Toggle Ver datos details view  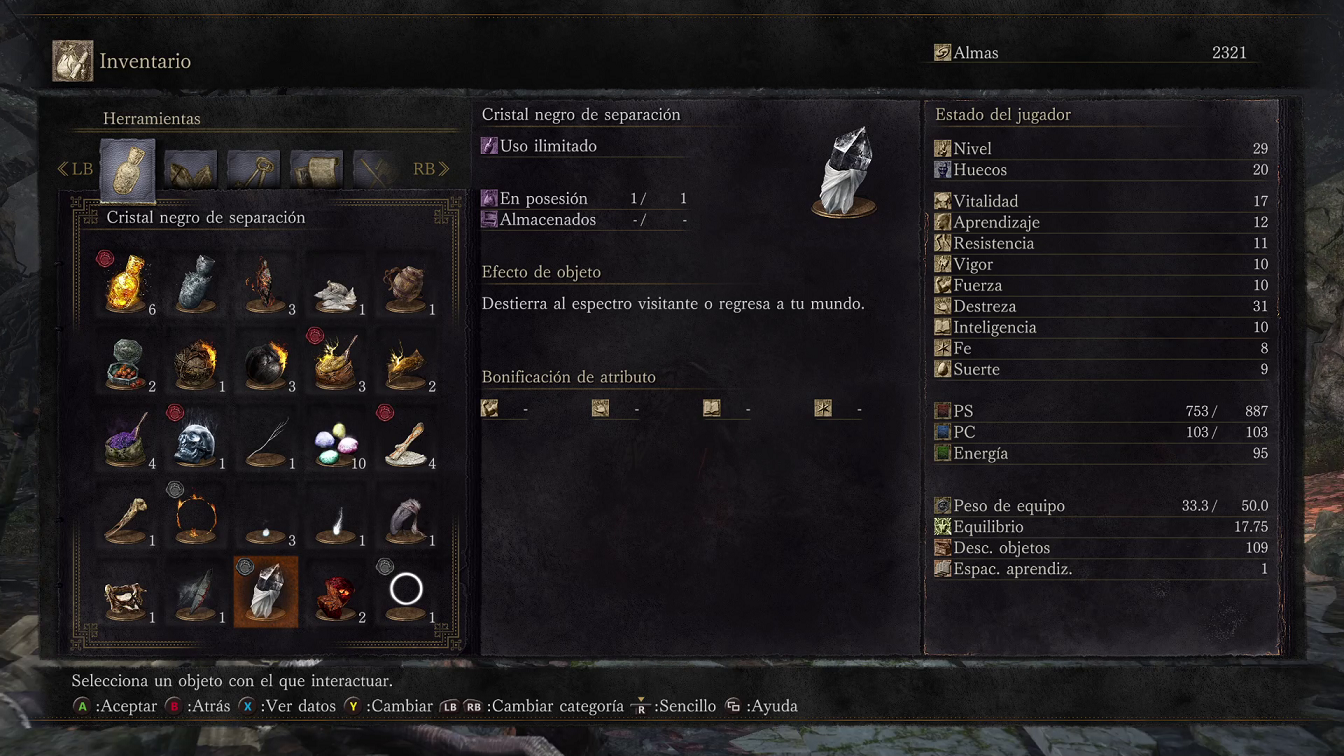pyautogui.click(x=287, y=706)
